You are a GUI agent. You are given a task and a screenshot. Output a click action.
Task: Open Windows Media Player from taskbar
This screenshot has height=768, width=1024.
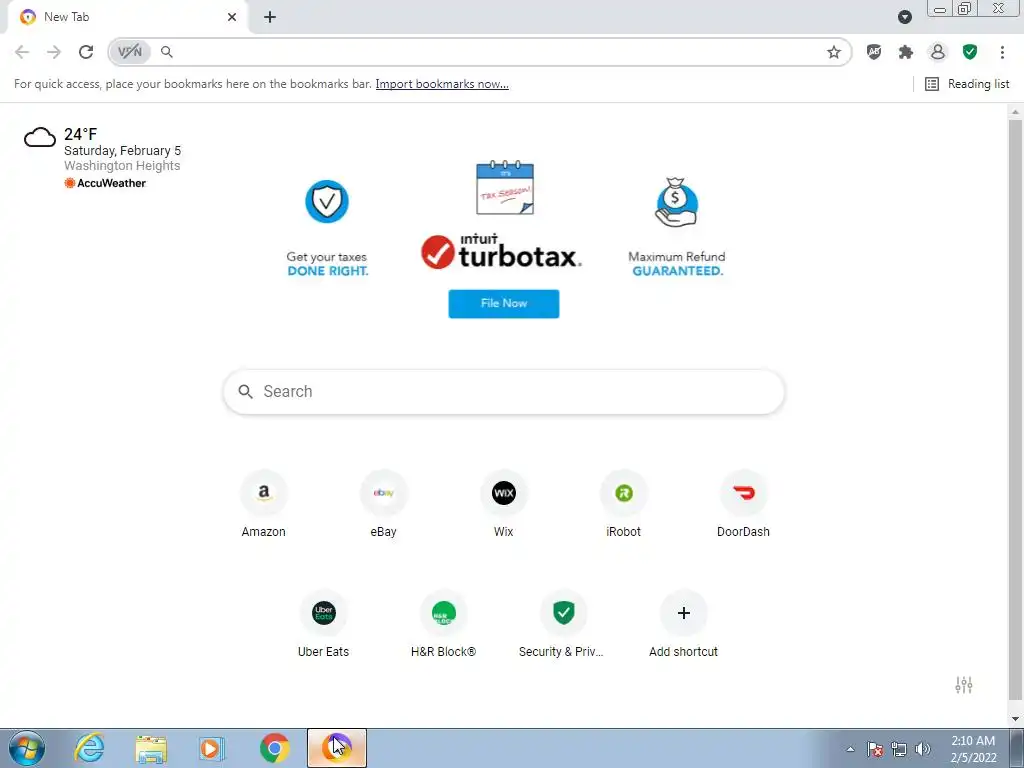(x=212, y=748)
